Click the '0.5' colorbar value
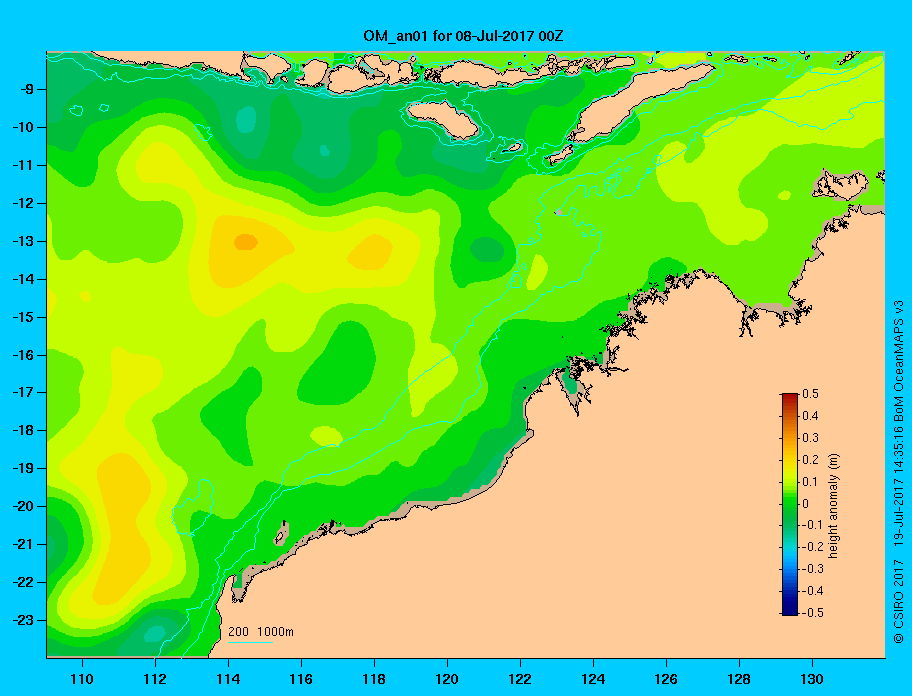 [810, 394]
